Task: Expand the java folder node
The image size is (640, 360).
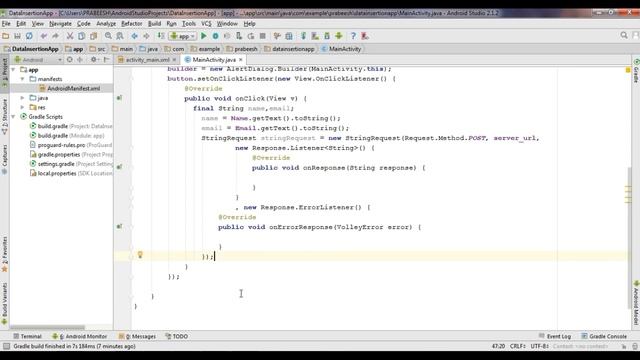Action: tap(23, 98)
